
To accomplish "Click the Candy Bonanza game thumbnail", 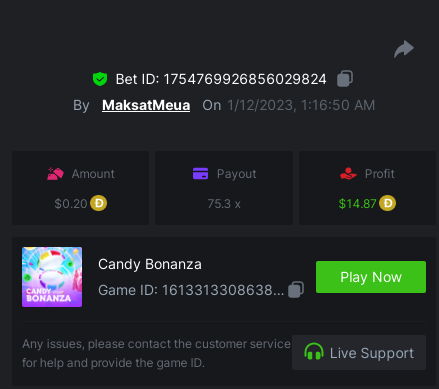I will click(52, 277).
